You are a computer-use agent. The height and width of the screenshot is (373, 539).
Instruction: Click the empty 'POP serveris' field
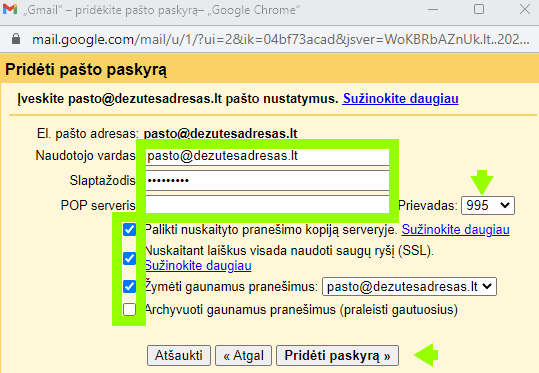(267, 205)
